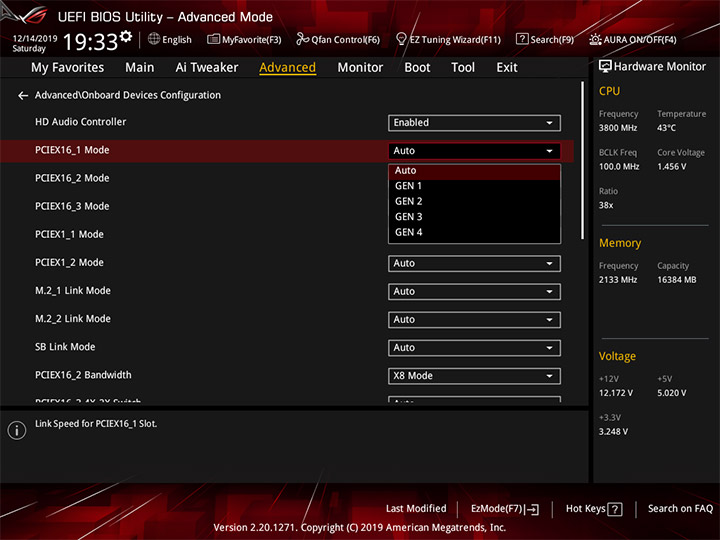Open the M.2_2 Link Mode dropdown

[x=474, y=320]
